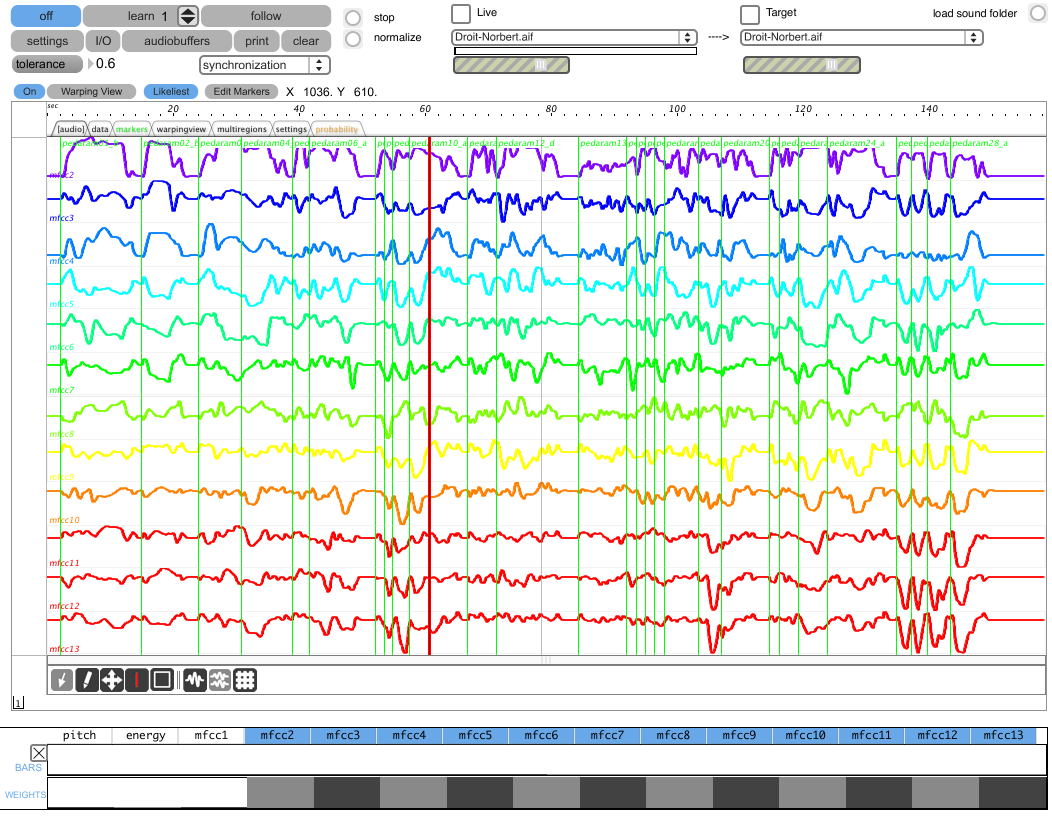Toggle the load sound folder button
1052x816 pixels.
pos(1038,13)
